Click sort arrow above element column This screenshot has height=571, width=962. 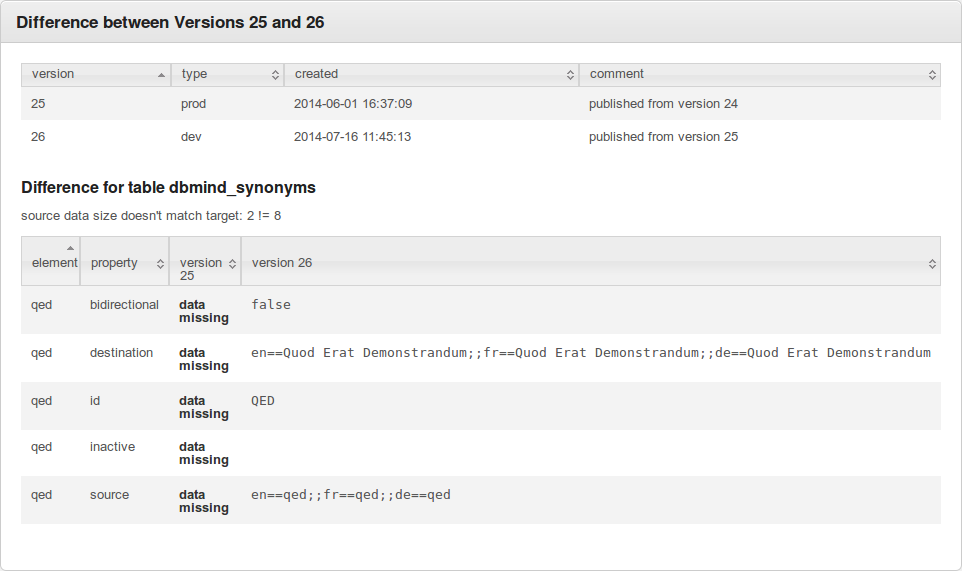coord(70,248)
